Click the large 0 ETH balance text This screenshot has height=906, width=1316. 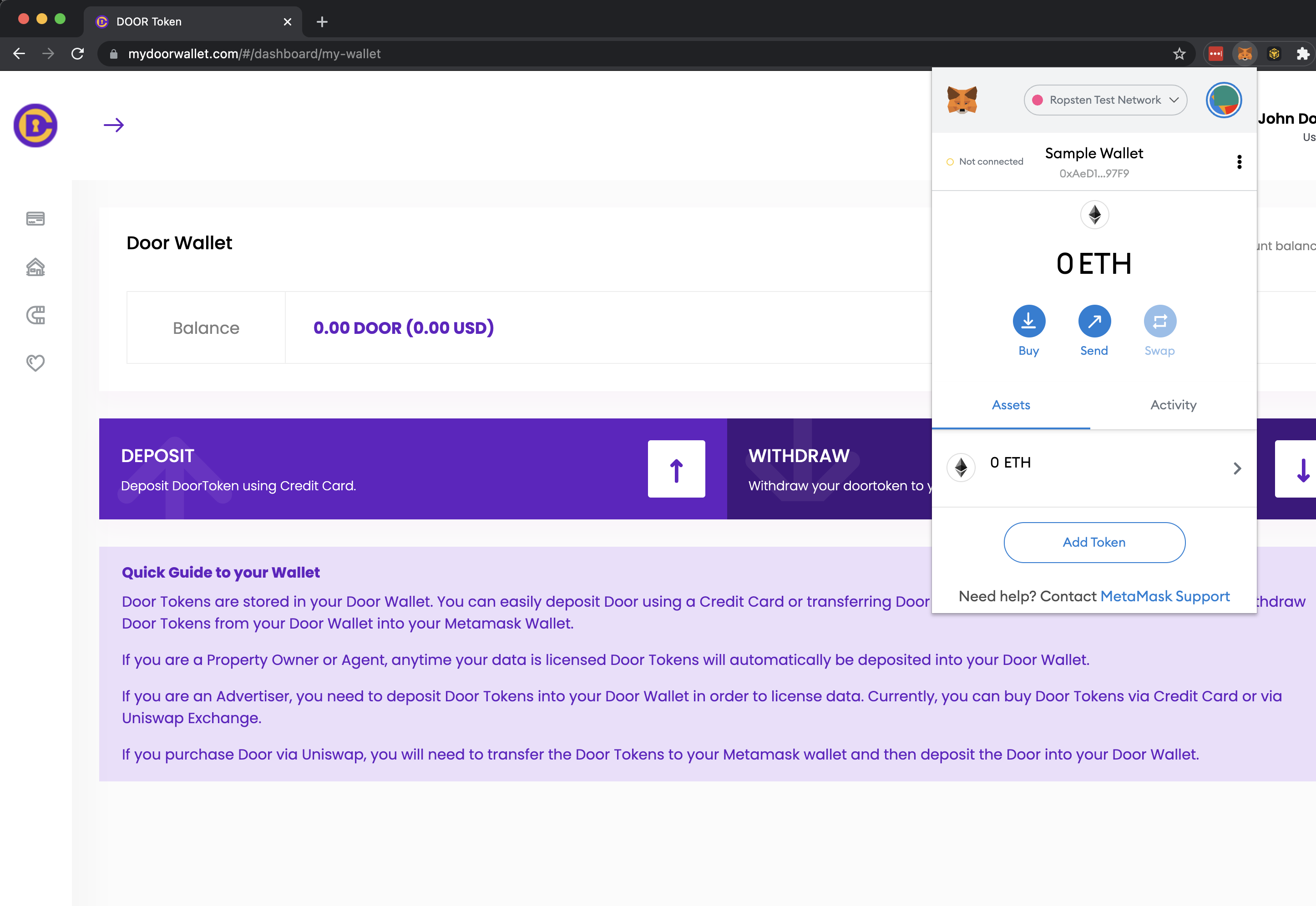pyautogui.click(x=1094, y=264)
